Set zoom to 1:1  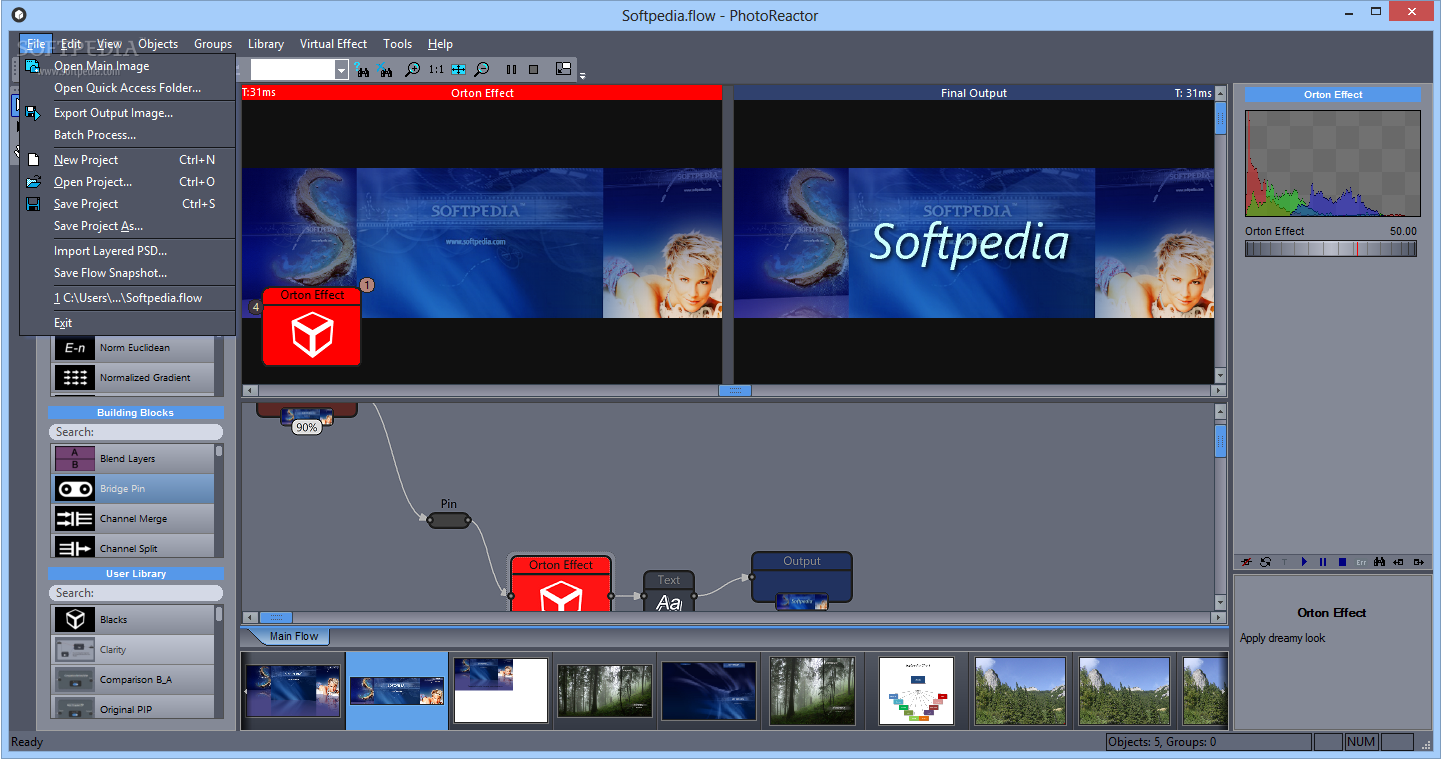(436, 70)
